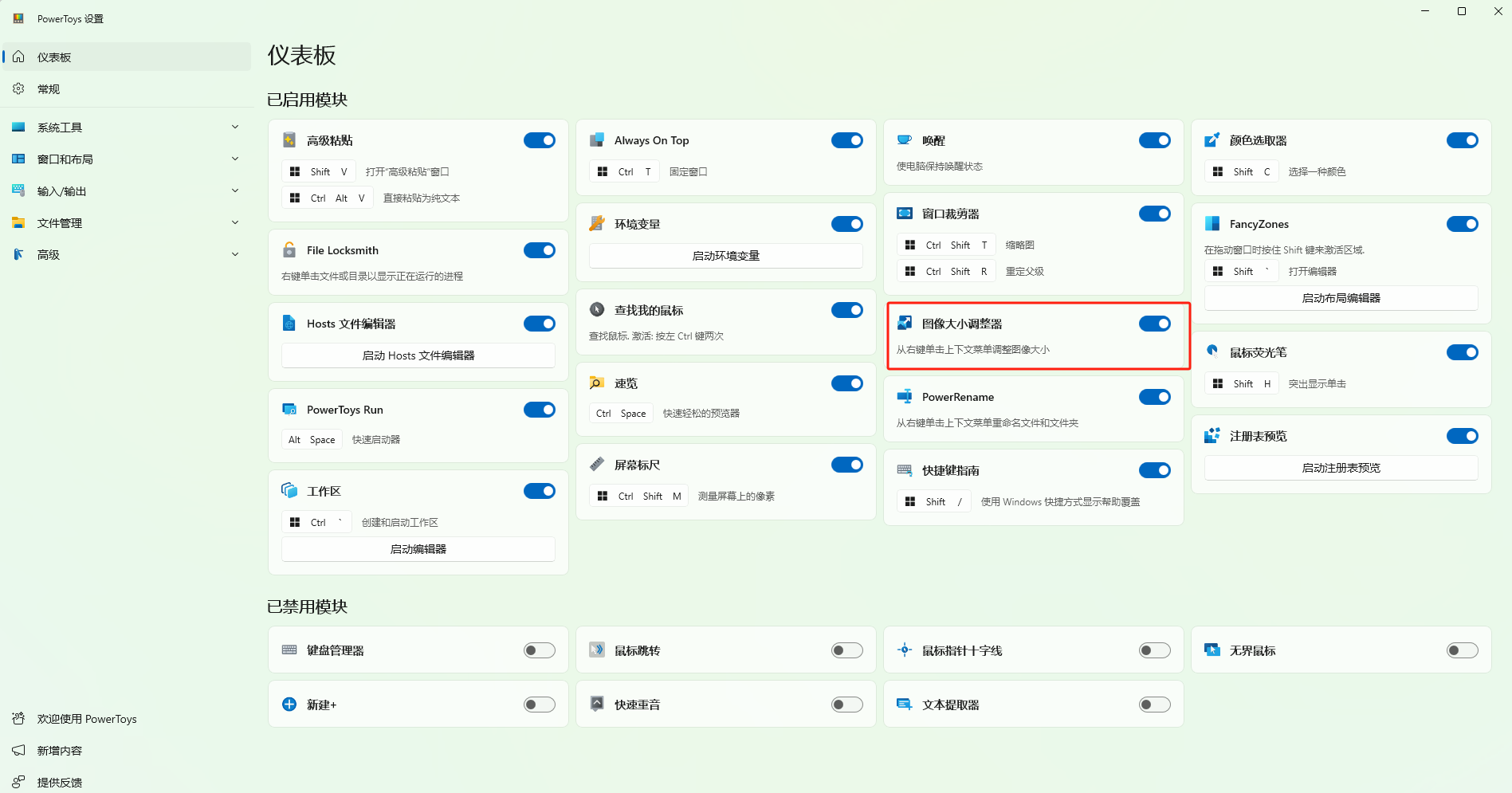The height and width of the screenshot is (793, 1512).
Task: Click the File Locksmith lock icon
Action: [289, 250]
